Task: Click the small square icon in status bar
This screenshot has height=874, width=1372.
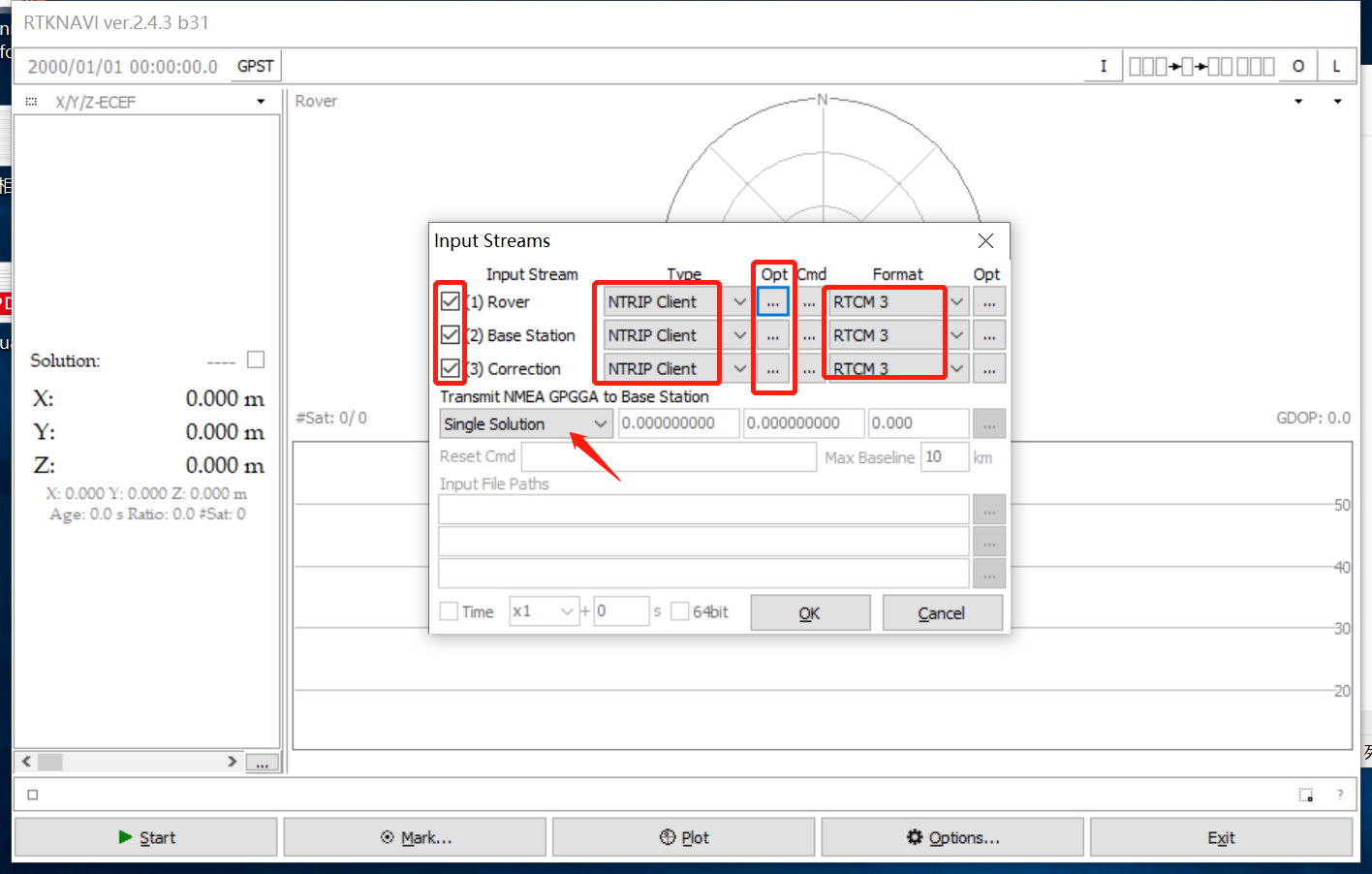Action: tap(33, 795)
